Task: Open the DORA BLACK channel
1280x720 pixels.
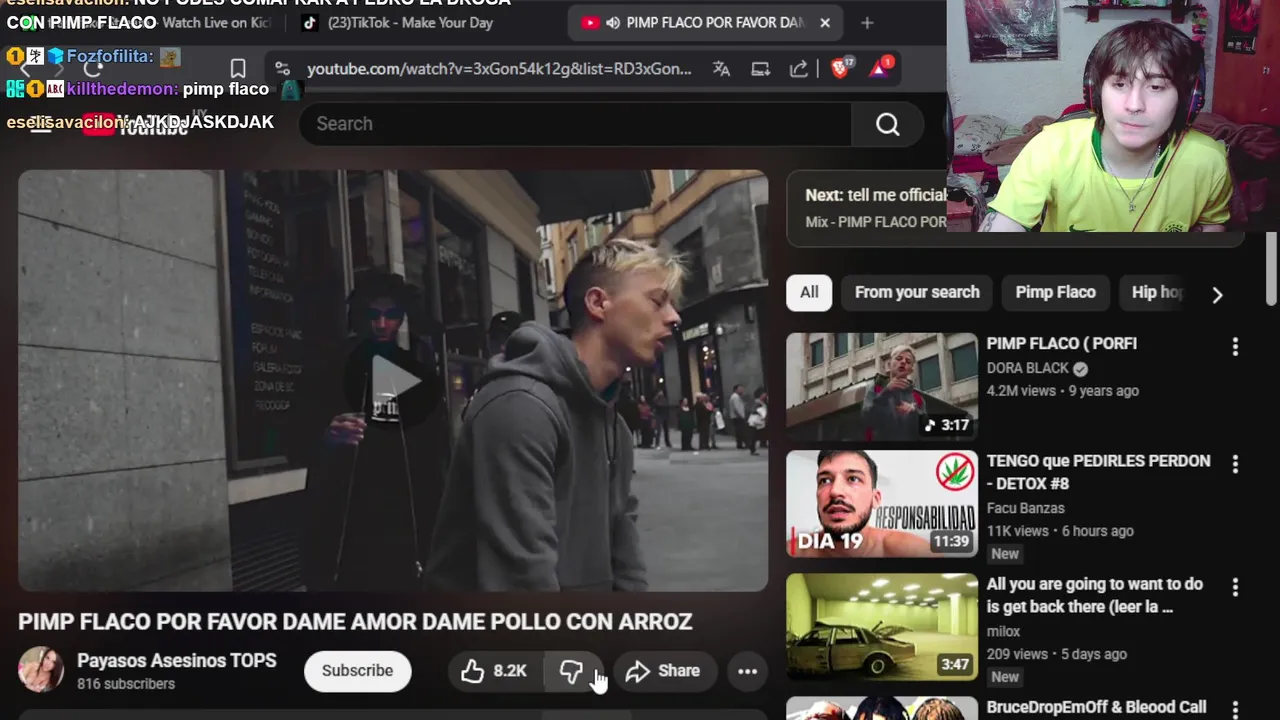Action: (x=1028, y=368)
